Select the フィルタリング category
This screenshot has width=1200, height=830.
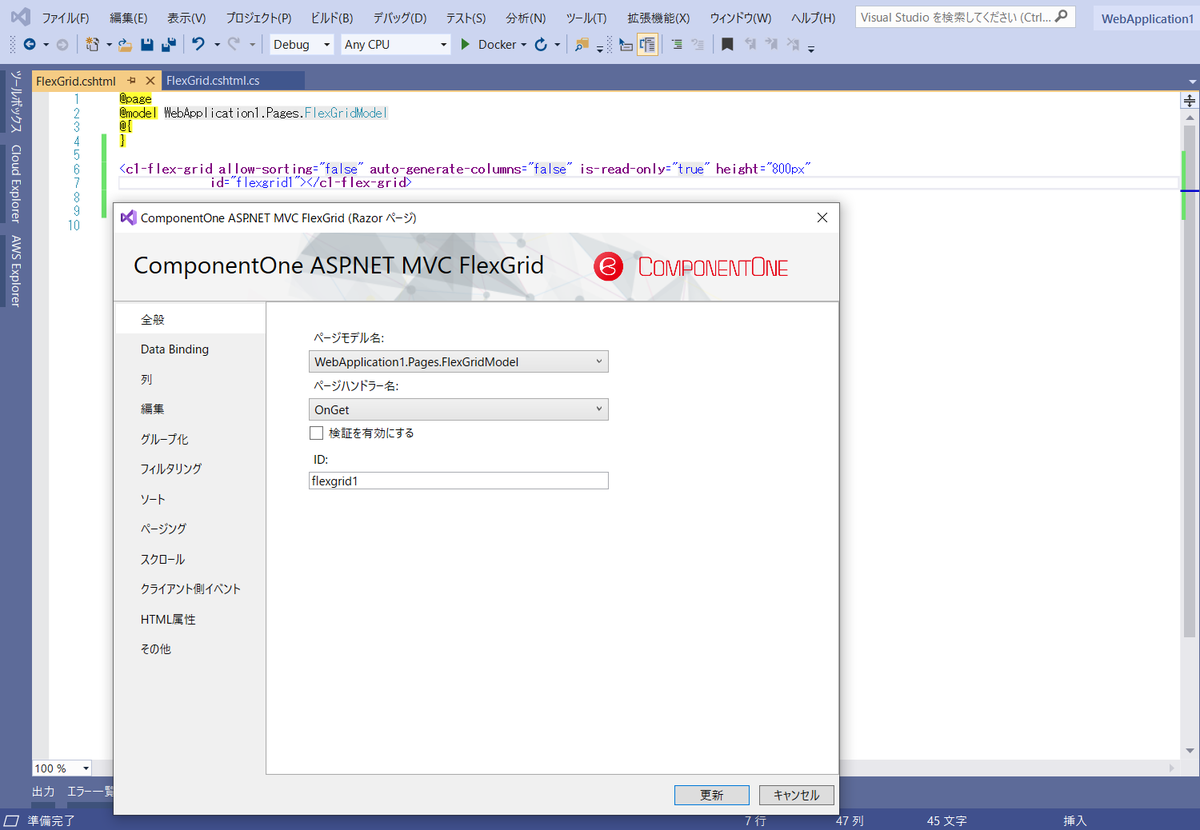coord(190,469)
